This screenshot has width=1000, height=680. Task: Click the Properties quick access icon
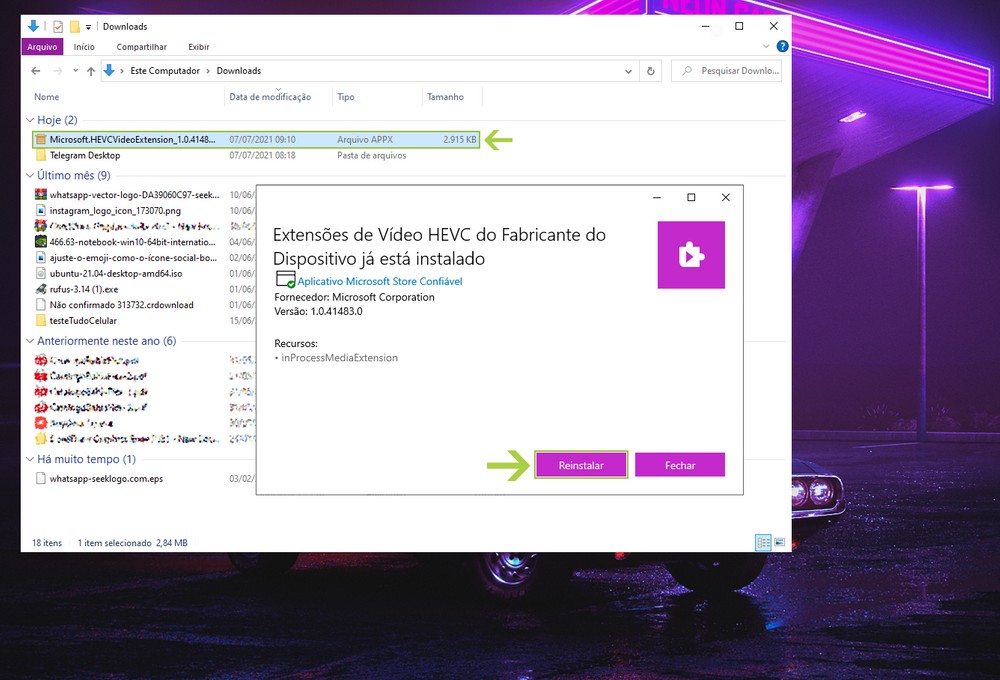[58, 26]
